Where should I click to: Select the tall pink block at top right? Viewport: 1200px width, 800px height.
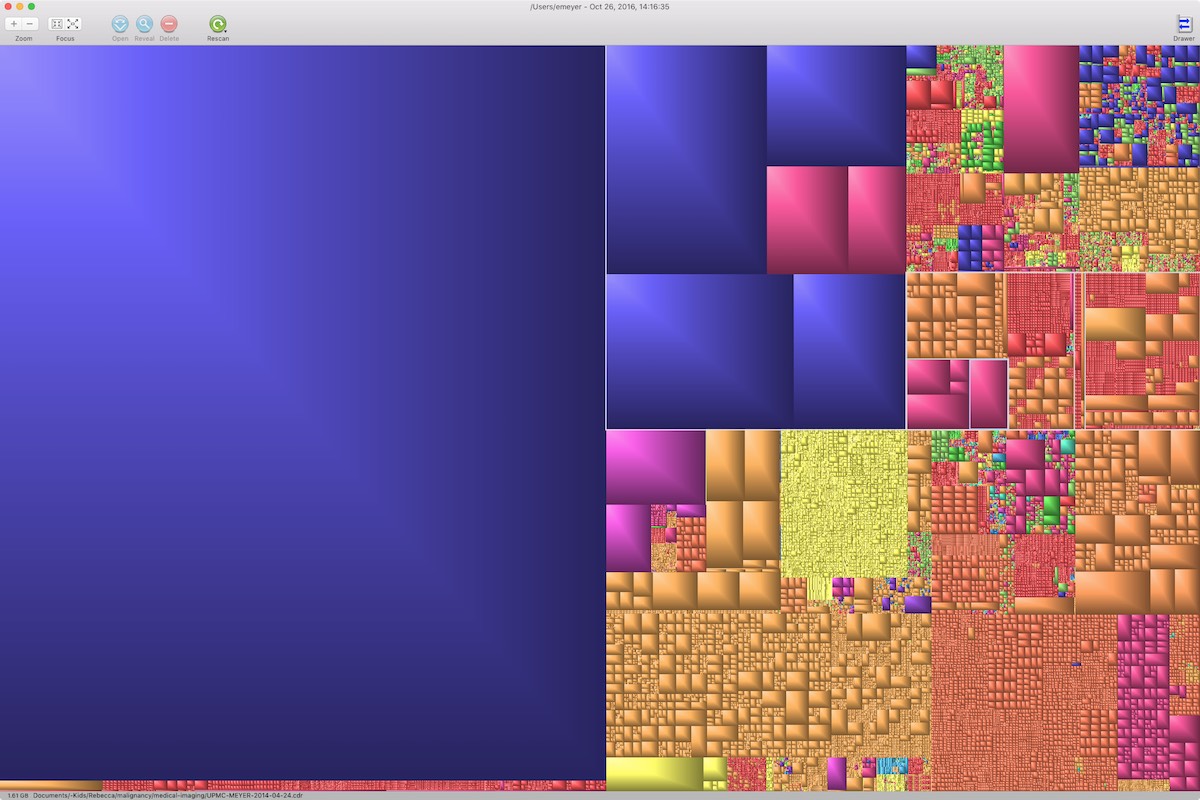click(1040, 108)
